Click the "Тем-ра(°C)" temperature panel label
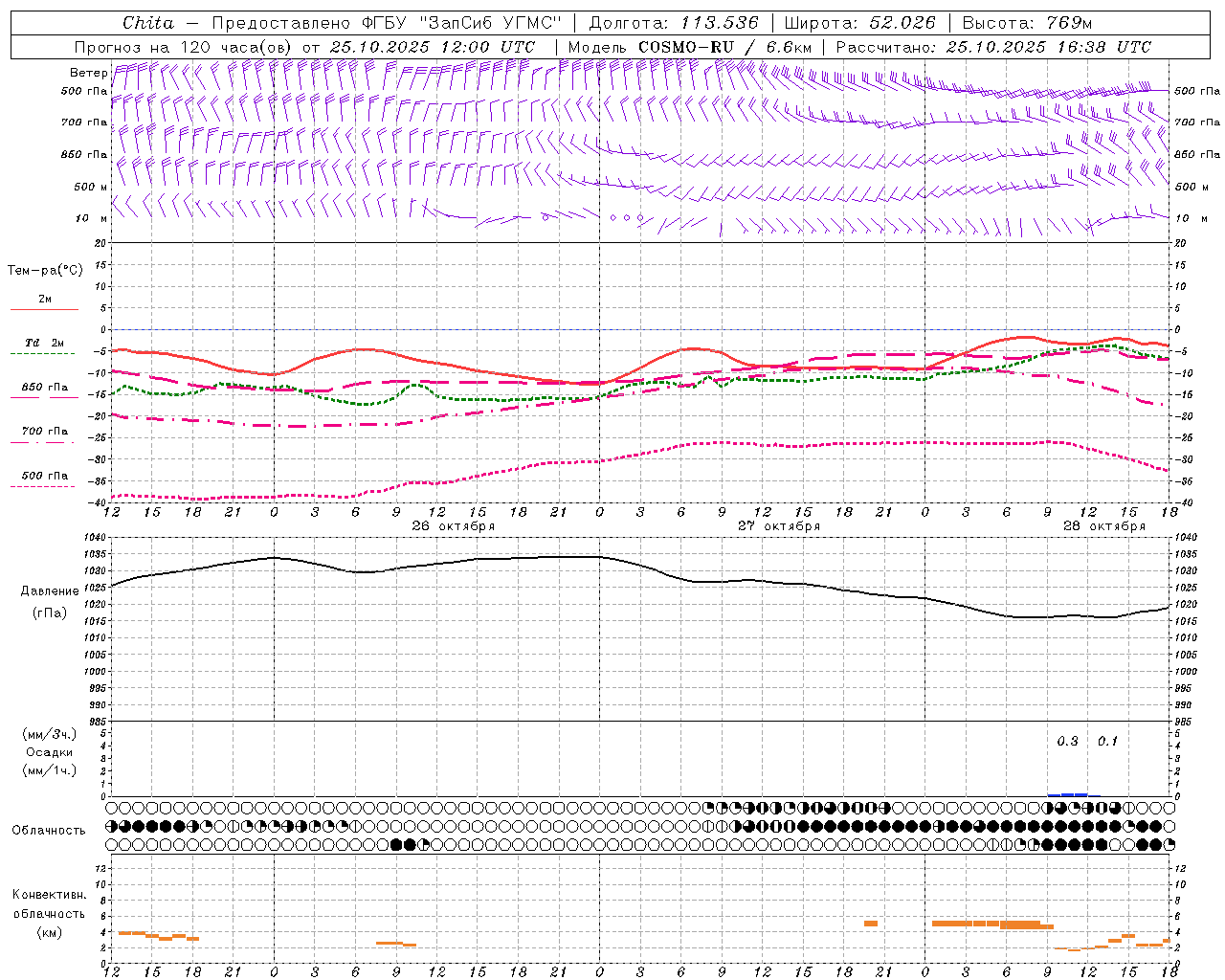Image resolution: width=1225 pixels, height=980 pixels. coord(45,271)
